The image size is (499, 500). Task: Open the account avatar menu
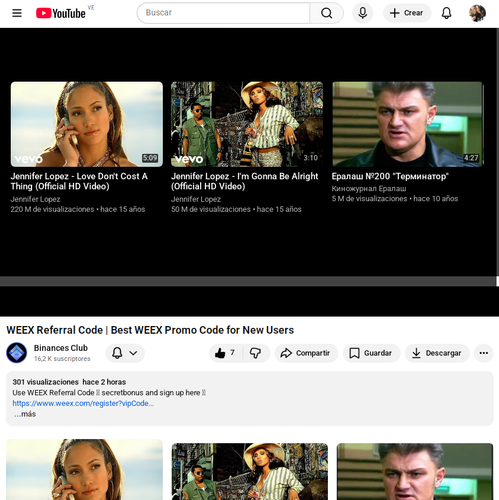tap(477, 13)
